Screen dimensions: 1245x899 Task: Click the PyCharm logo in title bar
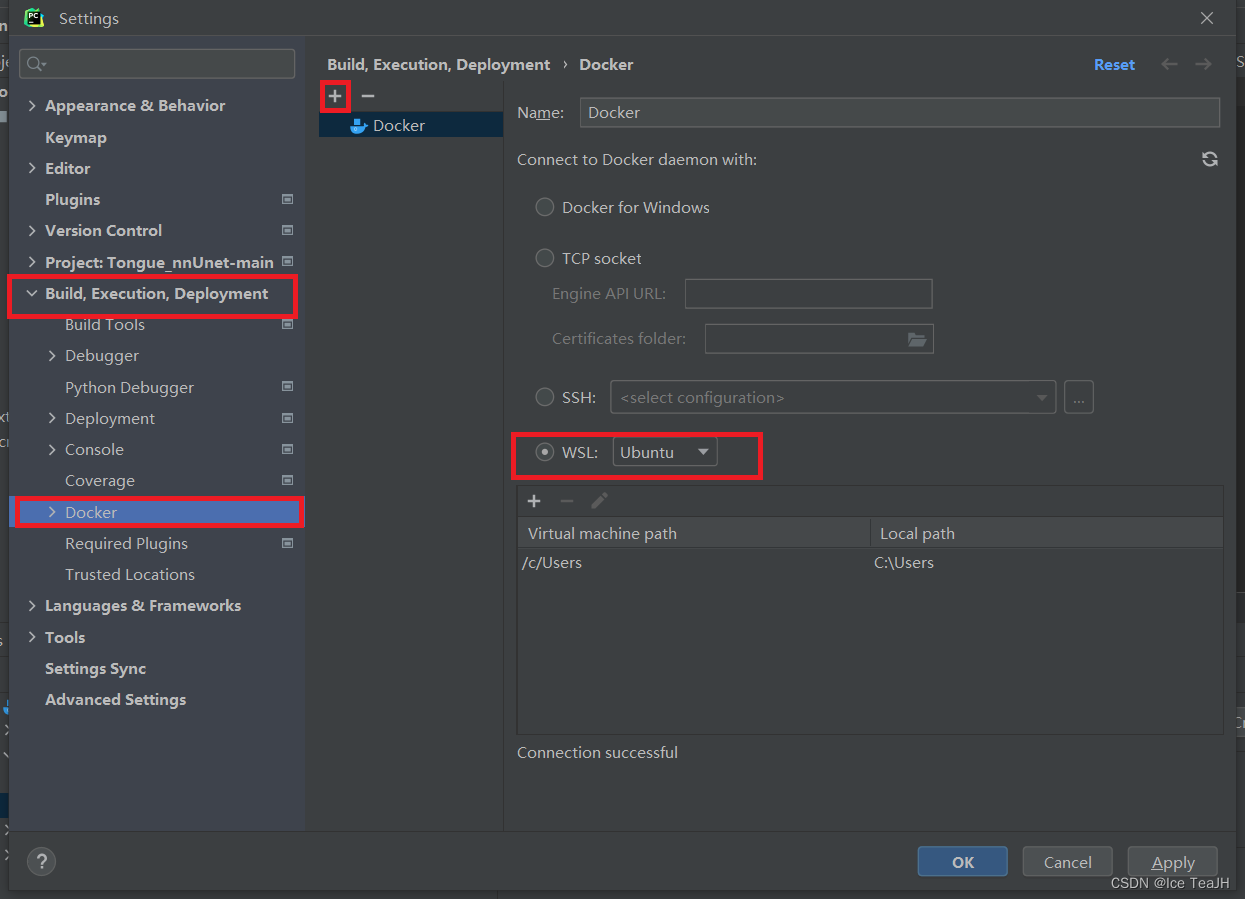tap(34, 17)
